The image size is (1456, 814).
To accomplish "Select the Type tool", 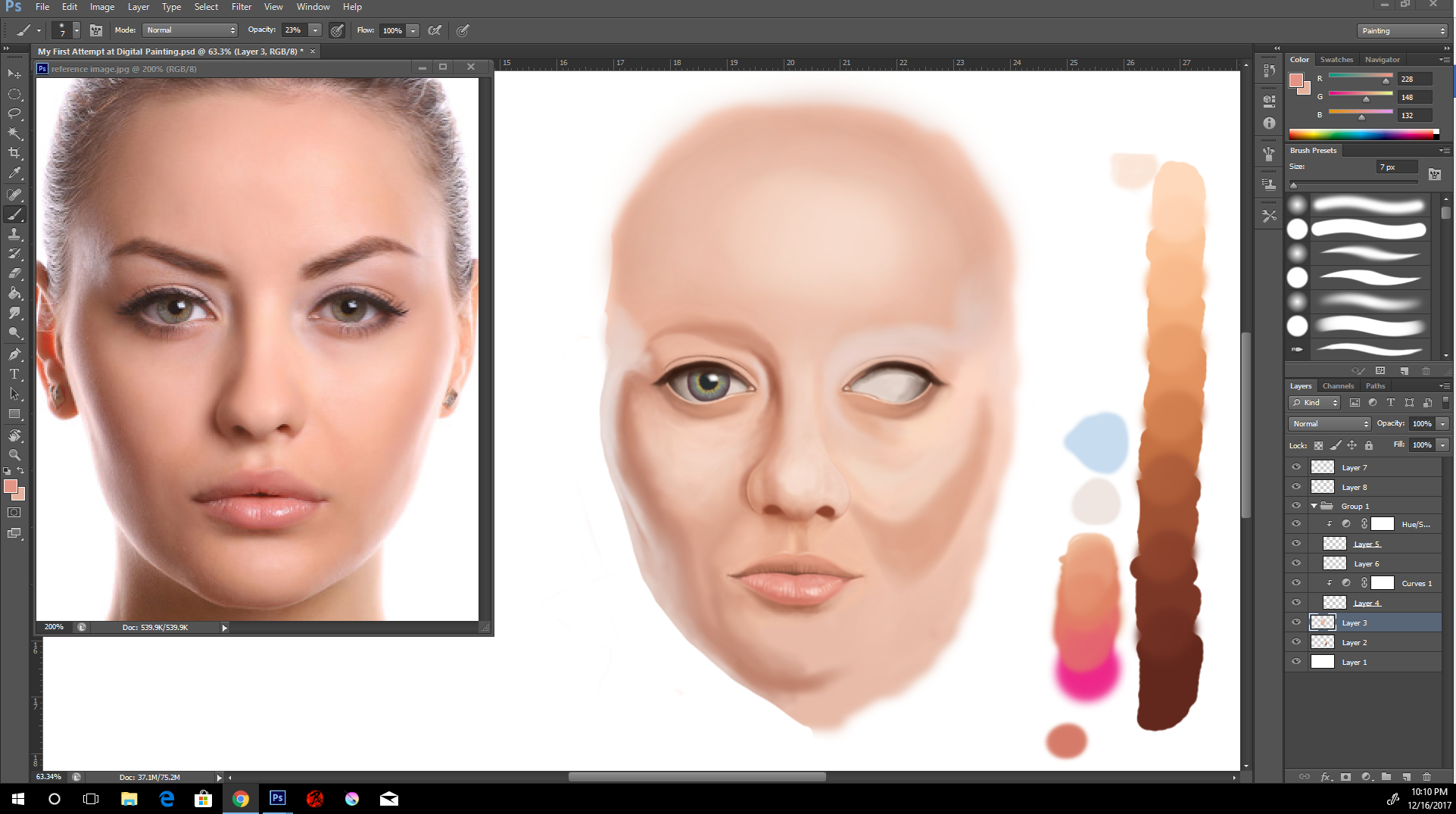I will (x=14, y=373).
